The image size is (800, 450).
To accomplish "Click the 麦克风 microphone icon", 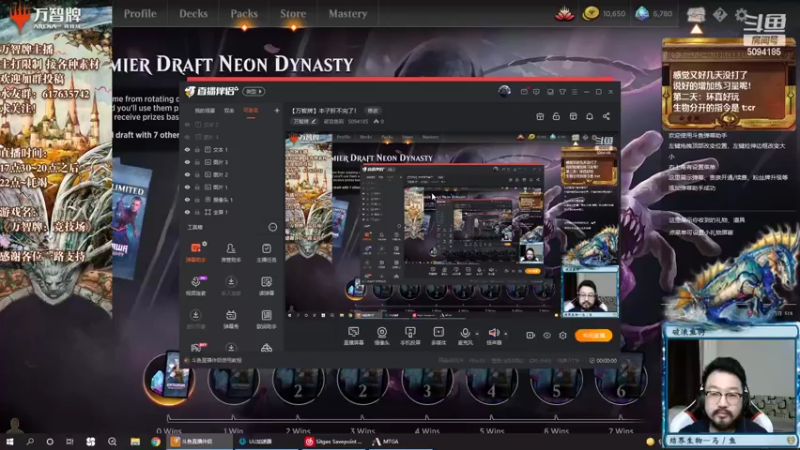I will 465,333.
